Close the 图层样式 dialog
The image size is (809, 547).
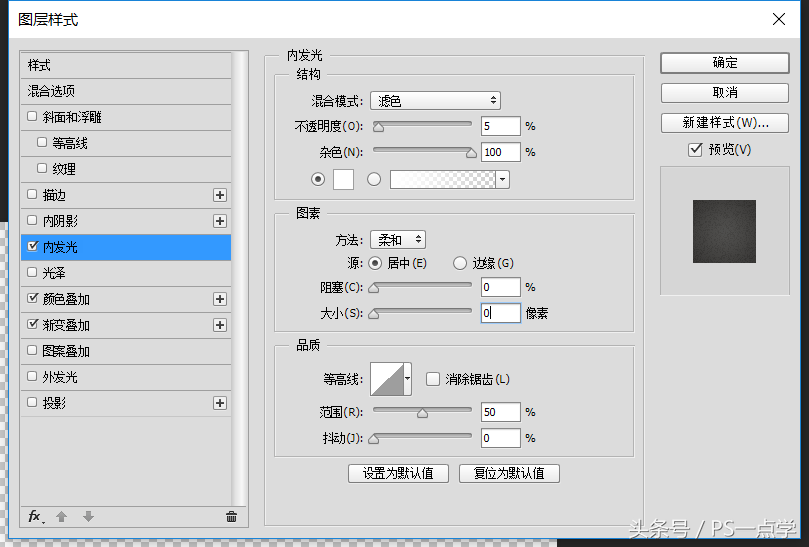[779, 19]
